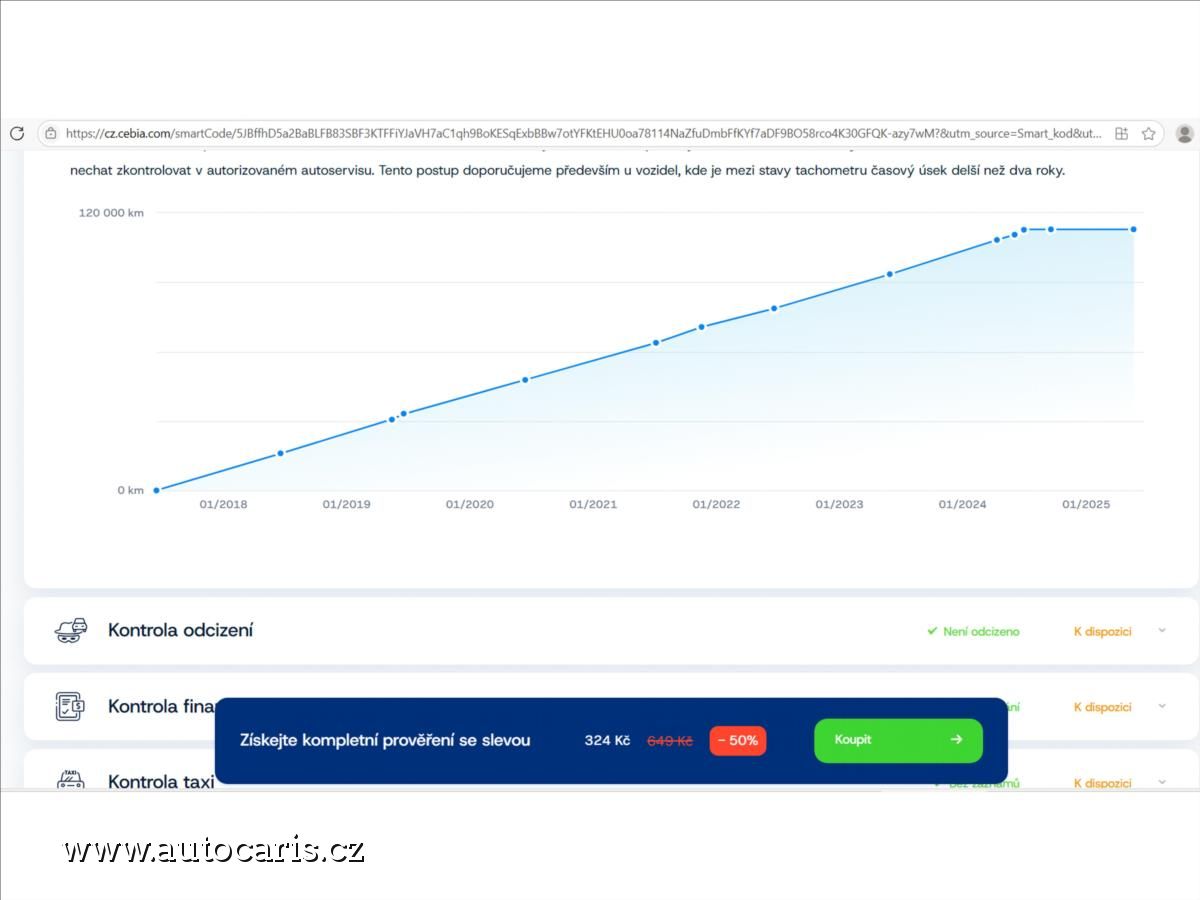This screenshot has width=1200, height=900.
Task: Open the Kontrola odcizení section title
Action: [180, 630]
